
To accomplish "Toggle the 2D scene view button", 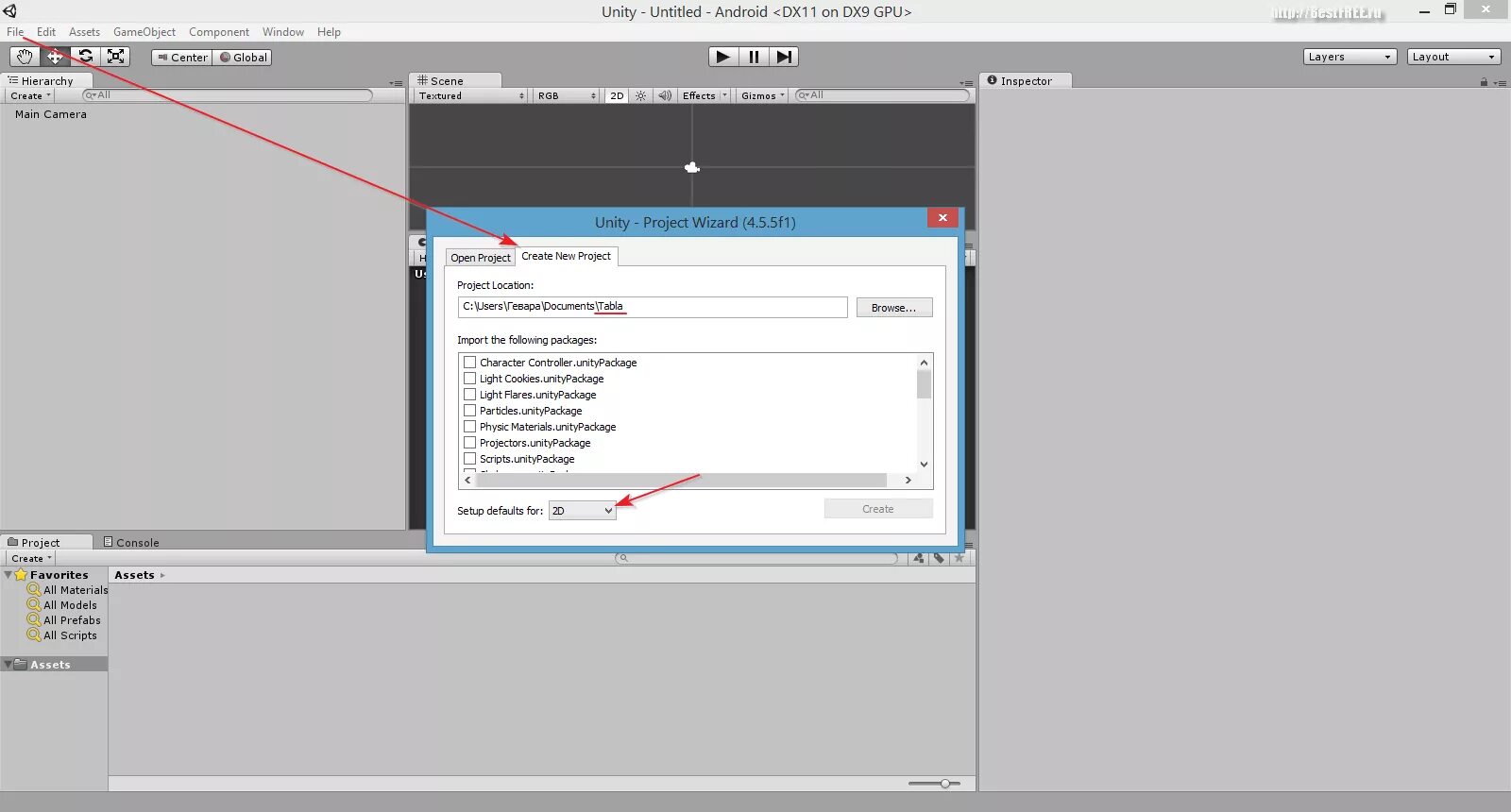I will pyautogui.click(x=617, y=95).
